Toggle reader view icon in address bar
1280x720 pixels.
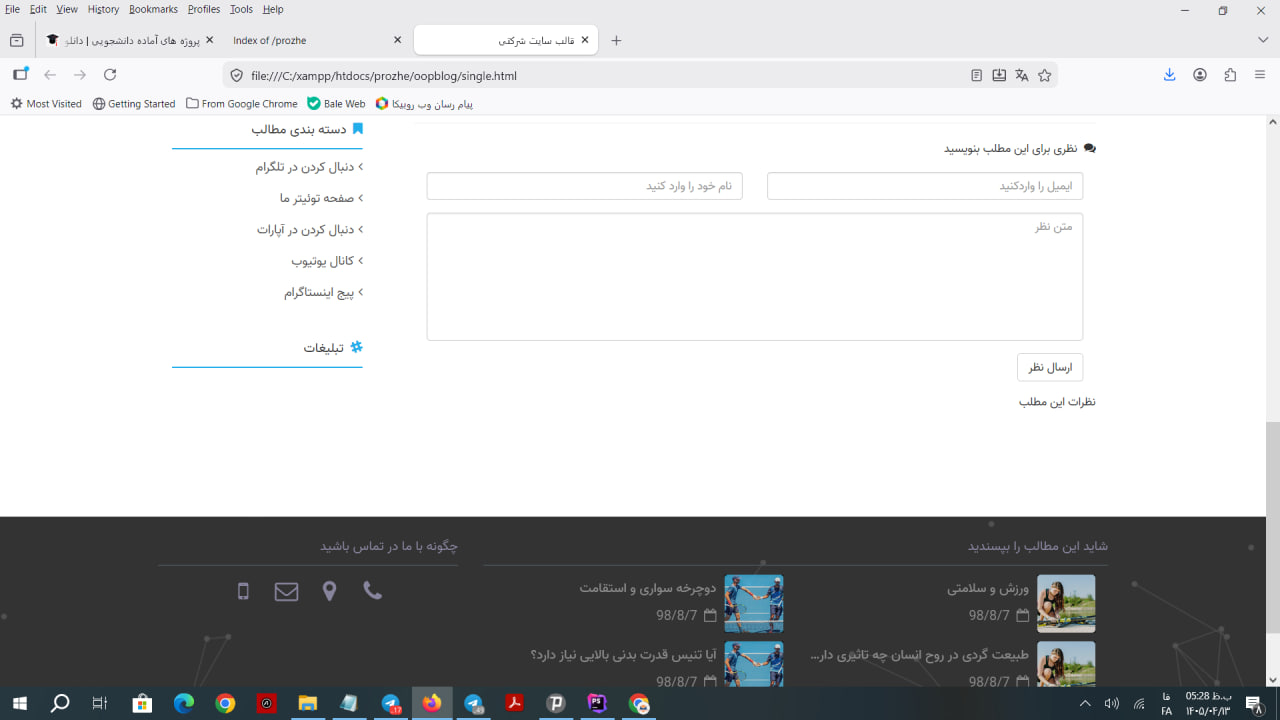coord(976,75)
